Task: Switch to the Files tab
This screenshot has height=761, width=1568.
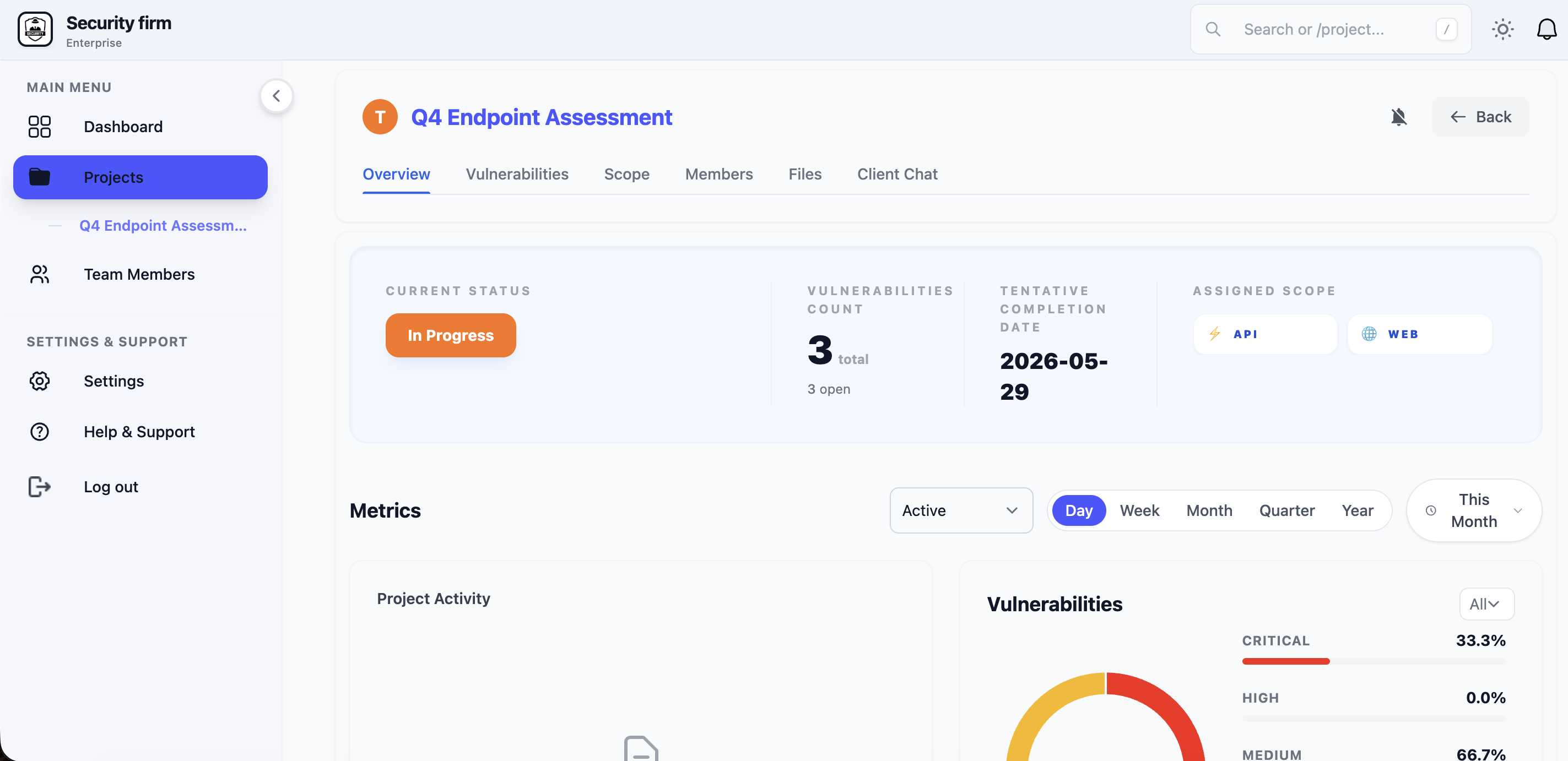Action: [x=805, y=175]
